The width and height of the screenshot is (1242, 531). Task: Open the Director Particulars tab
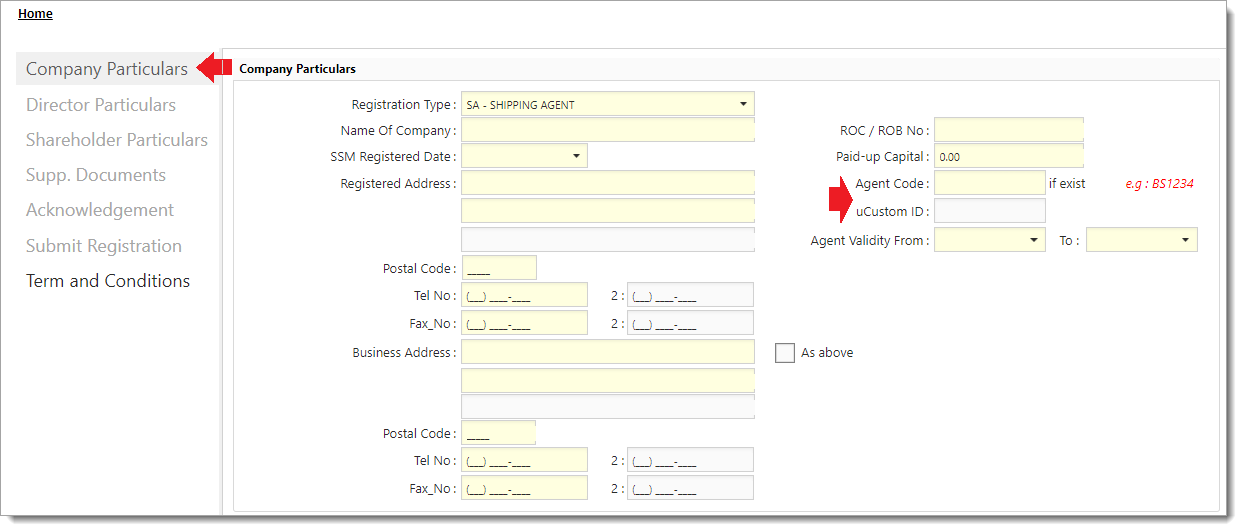(x=100, y=105)
